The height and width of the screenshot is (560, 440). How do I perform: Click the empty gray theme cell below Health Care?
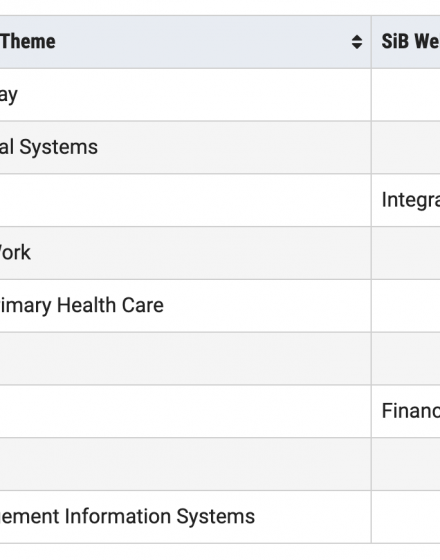click(x=185, y=359)
